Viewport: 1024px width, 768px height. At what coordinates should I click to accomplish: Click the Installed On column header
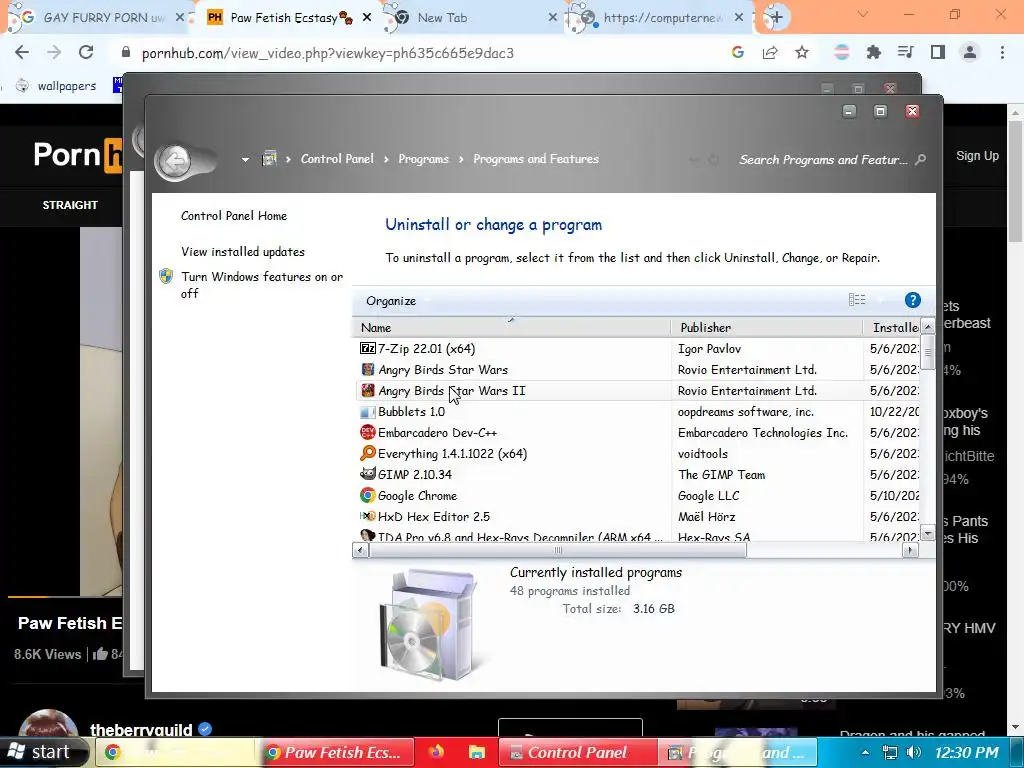891,327
